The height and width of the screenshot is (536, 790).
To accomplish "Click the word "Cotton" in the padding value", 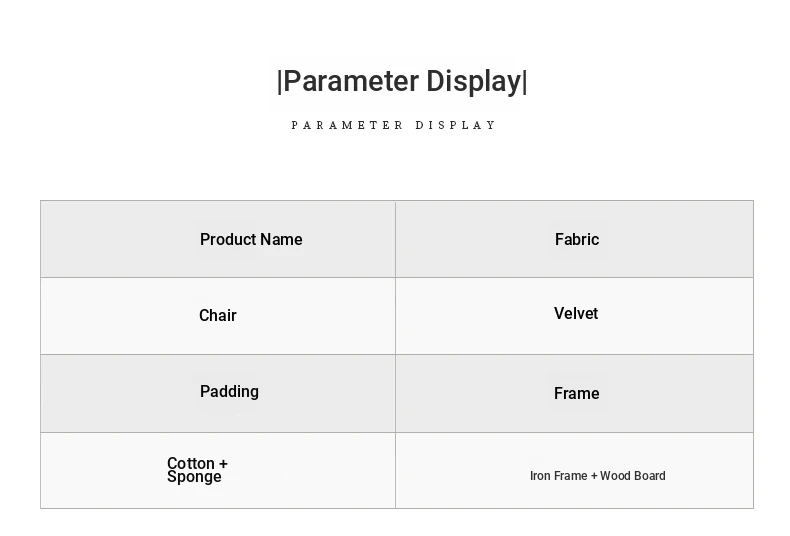I will [191, 464].
